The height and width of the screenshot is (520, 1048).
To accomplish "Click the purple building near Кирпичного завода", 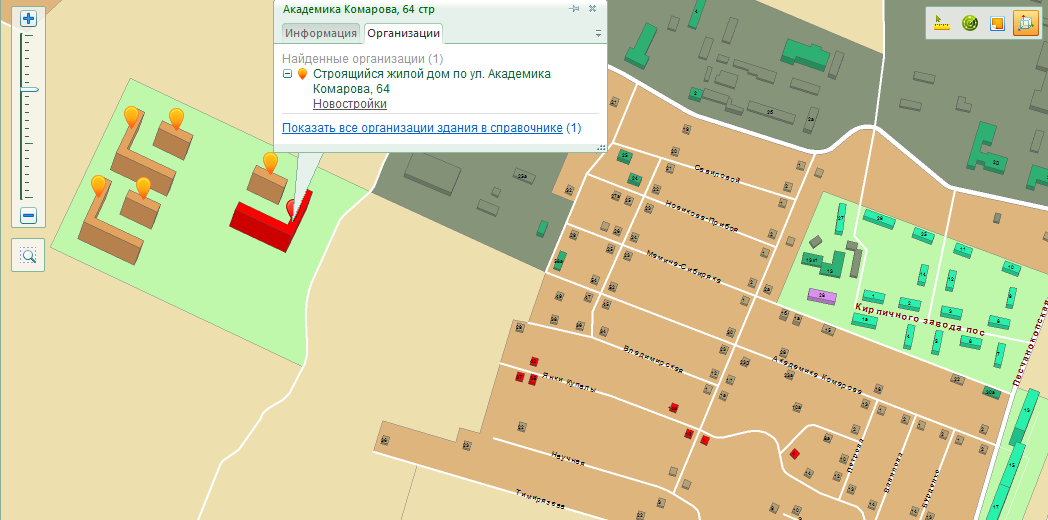I will point(822,295).
